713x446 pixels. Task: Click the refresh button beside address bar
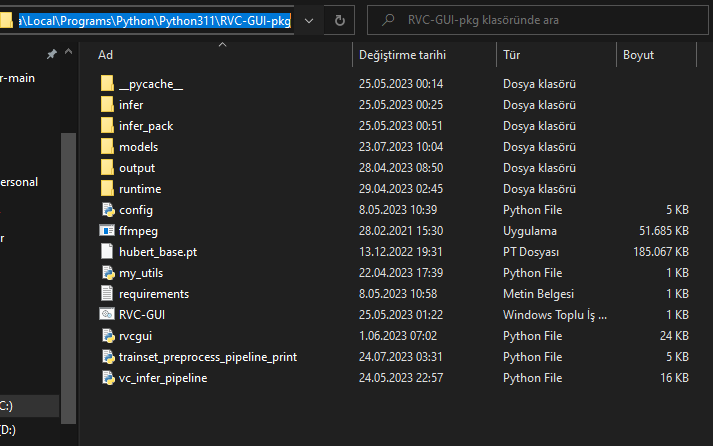coord(340,20)
